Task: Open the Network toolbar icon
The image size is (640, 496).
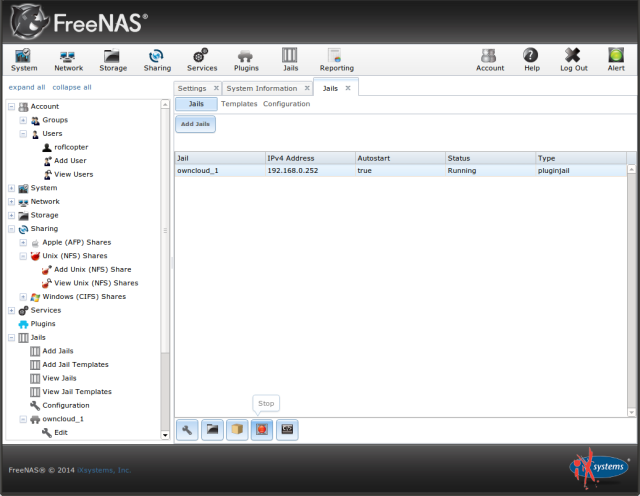Action: click(x=68, y=60)
